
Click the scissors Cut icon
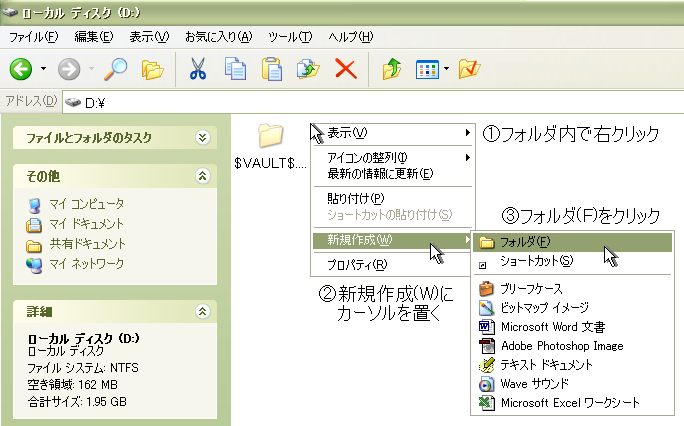[197, 69]
